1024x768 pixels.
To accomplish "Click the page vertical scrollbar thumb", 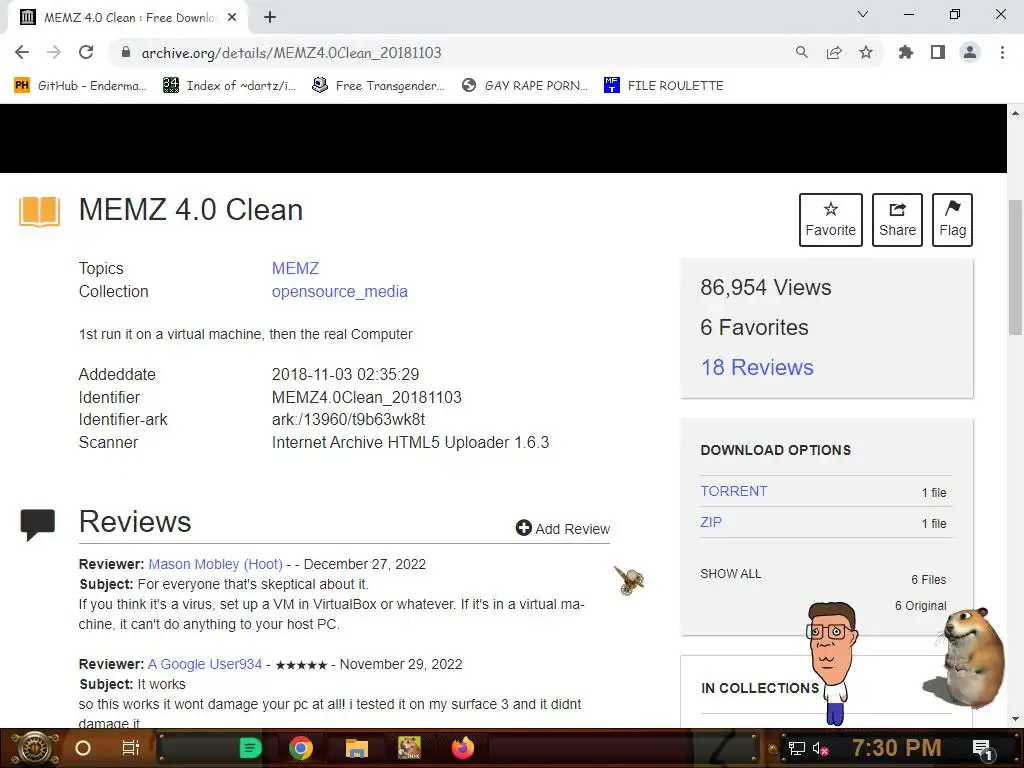I will coord(1015,267).
